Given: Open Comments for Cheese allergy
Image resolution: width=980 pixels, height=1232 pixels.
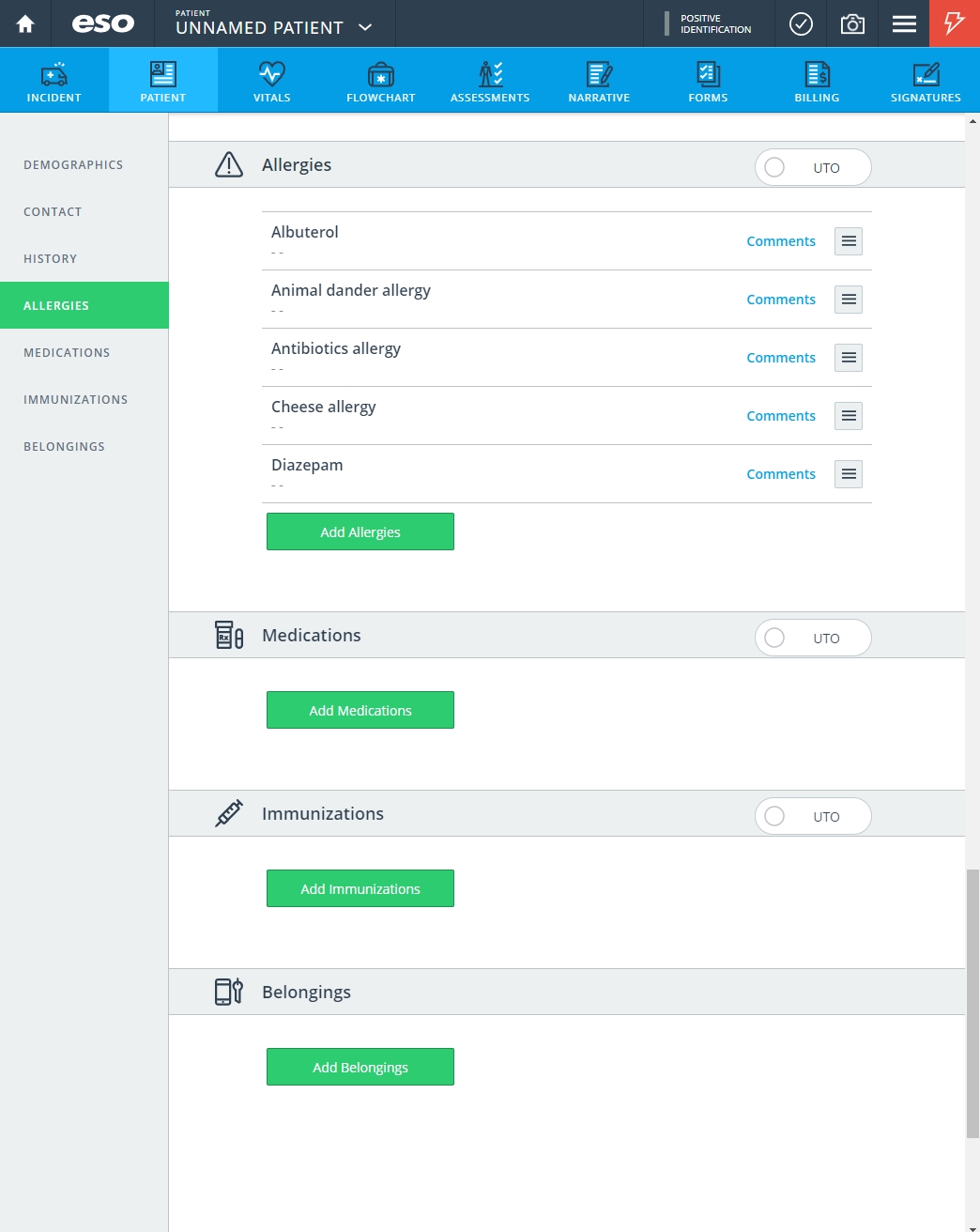Looking at the screenshot, I should pyautogui.click(x=781, y=416).
